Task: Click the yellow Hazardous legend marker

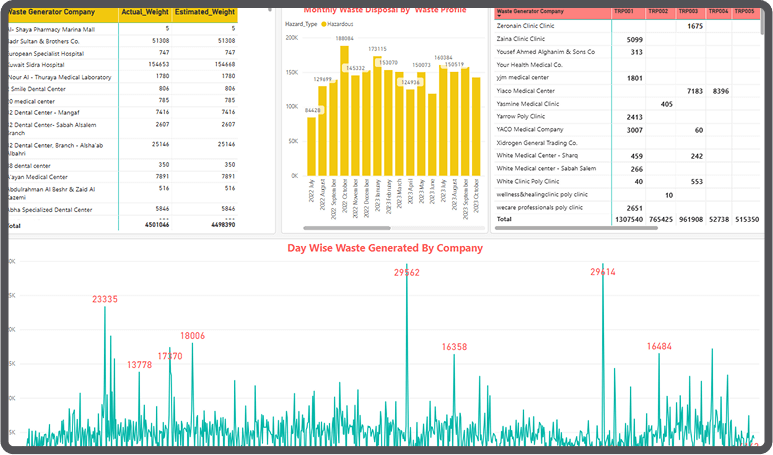Action: coord(324,22)
